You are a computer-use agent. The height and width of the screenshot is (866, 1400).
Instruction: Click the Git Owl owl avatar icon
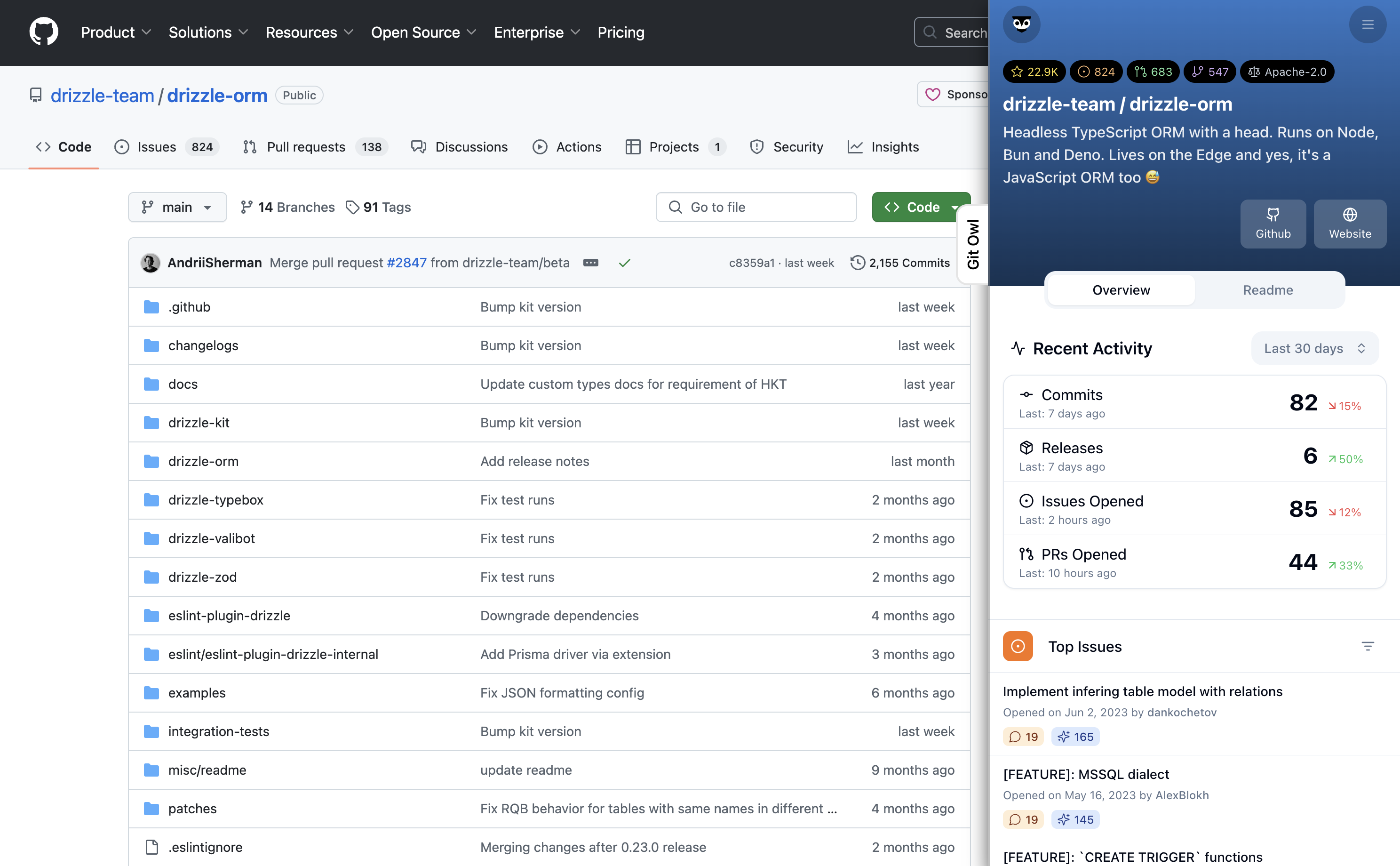click(x=1021, y=24)
